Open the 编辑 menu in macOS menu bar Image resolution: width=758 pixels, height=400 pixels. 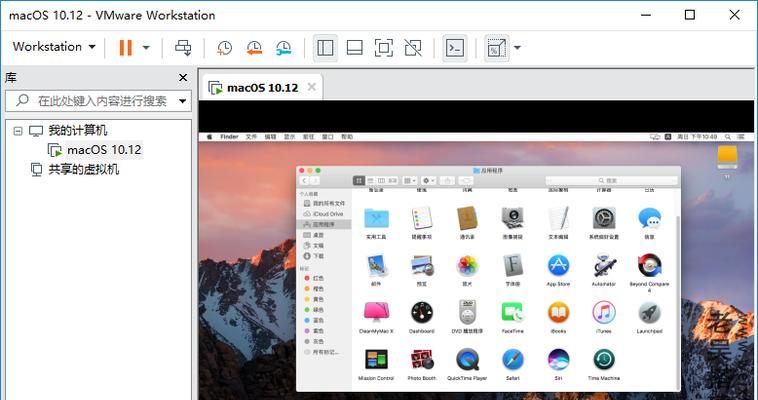270,137
